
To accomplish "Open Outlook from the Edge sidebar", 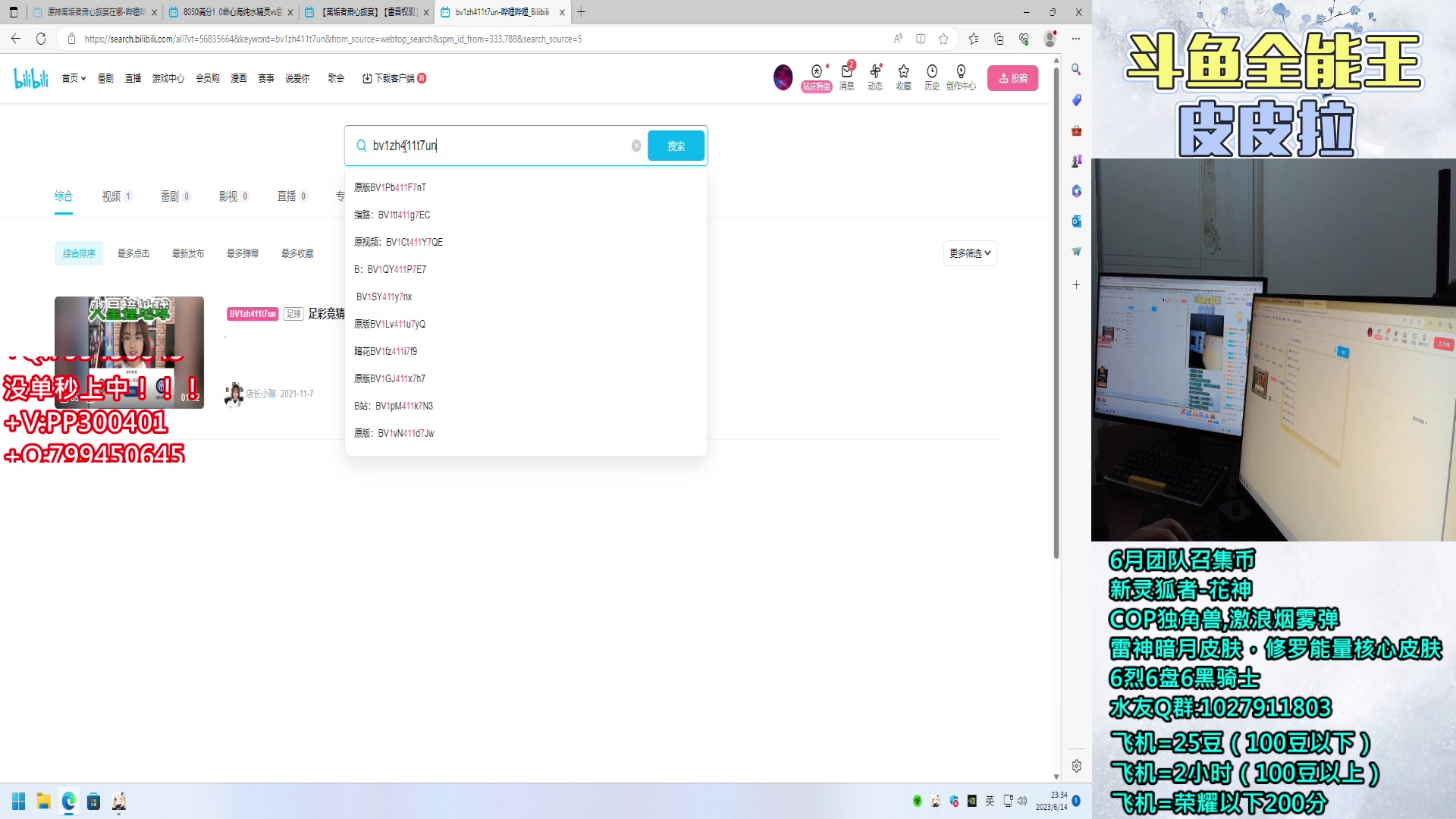I will pos(1076,221).
